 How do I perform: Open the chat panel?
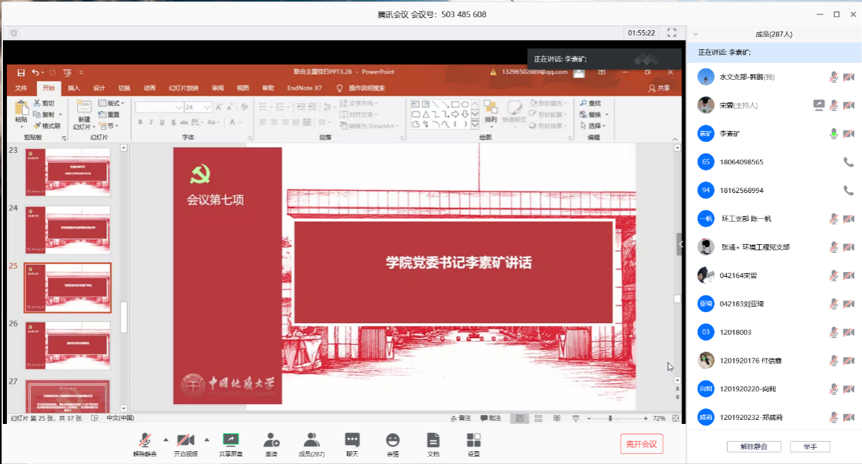click(x=352, y=440)
